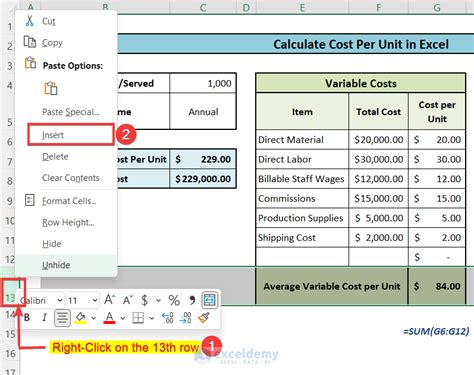Select the Variable Costs table header
The image size is (474, 375).
pyautogui.click(x=360, y=83)
